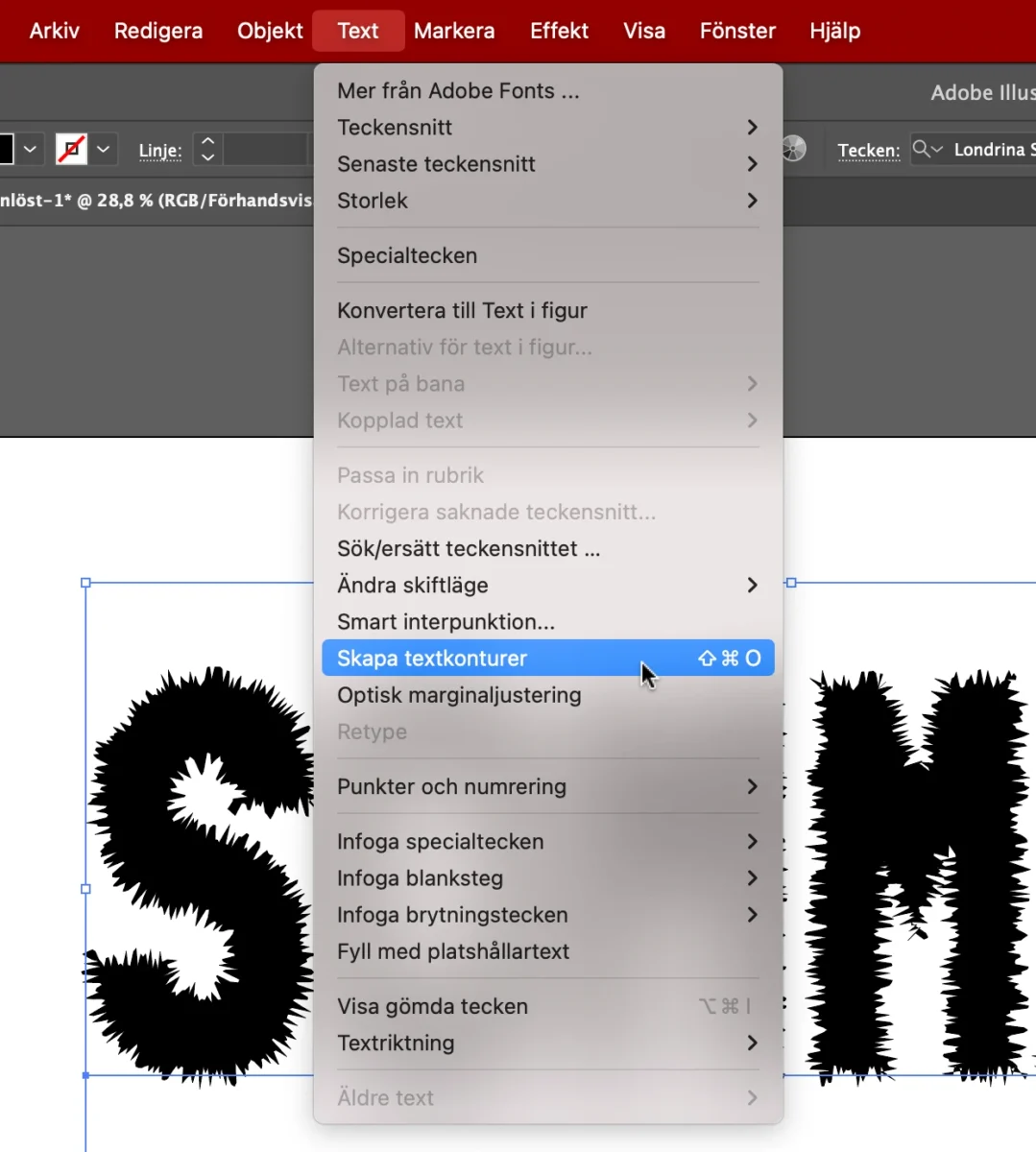Open the Visa menu

coord(644,31)
